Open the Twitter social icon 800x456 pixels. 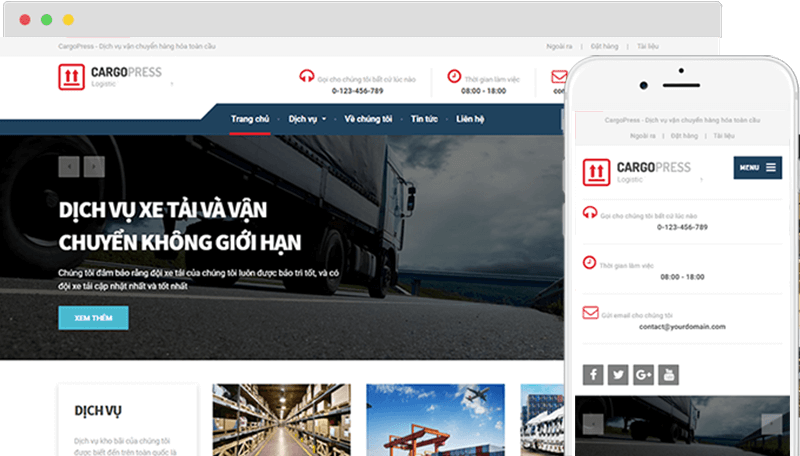point(618,374)
